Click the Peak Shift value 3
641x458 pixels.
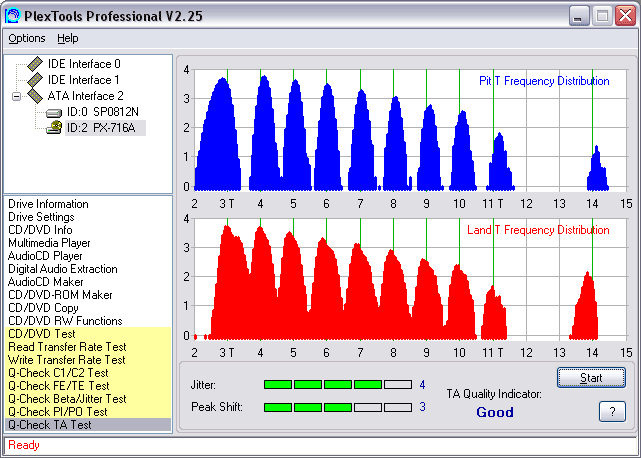tap(422, 407)
